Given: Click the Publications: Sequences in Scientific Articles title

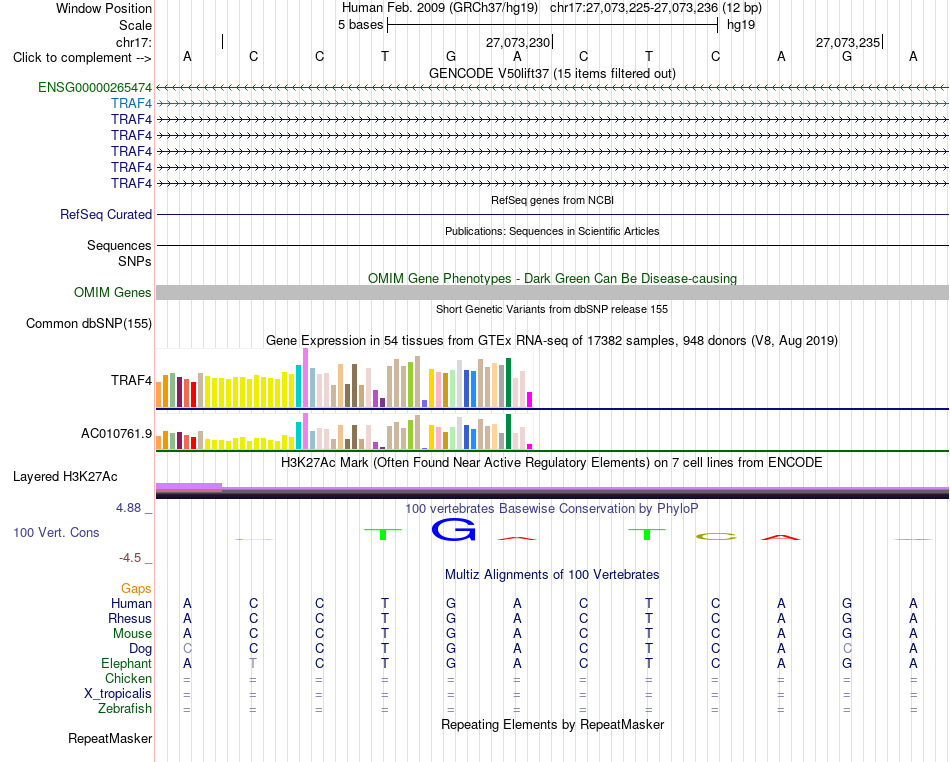Looking at the screenshot, I should point(552,231).
